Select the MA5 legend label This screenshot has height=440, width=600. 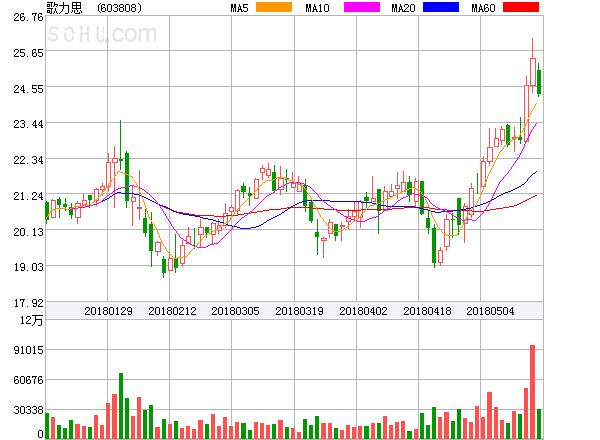(x=239, y=8)
